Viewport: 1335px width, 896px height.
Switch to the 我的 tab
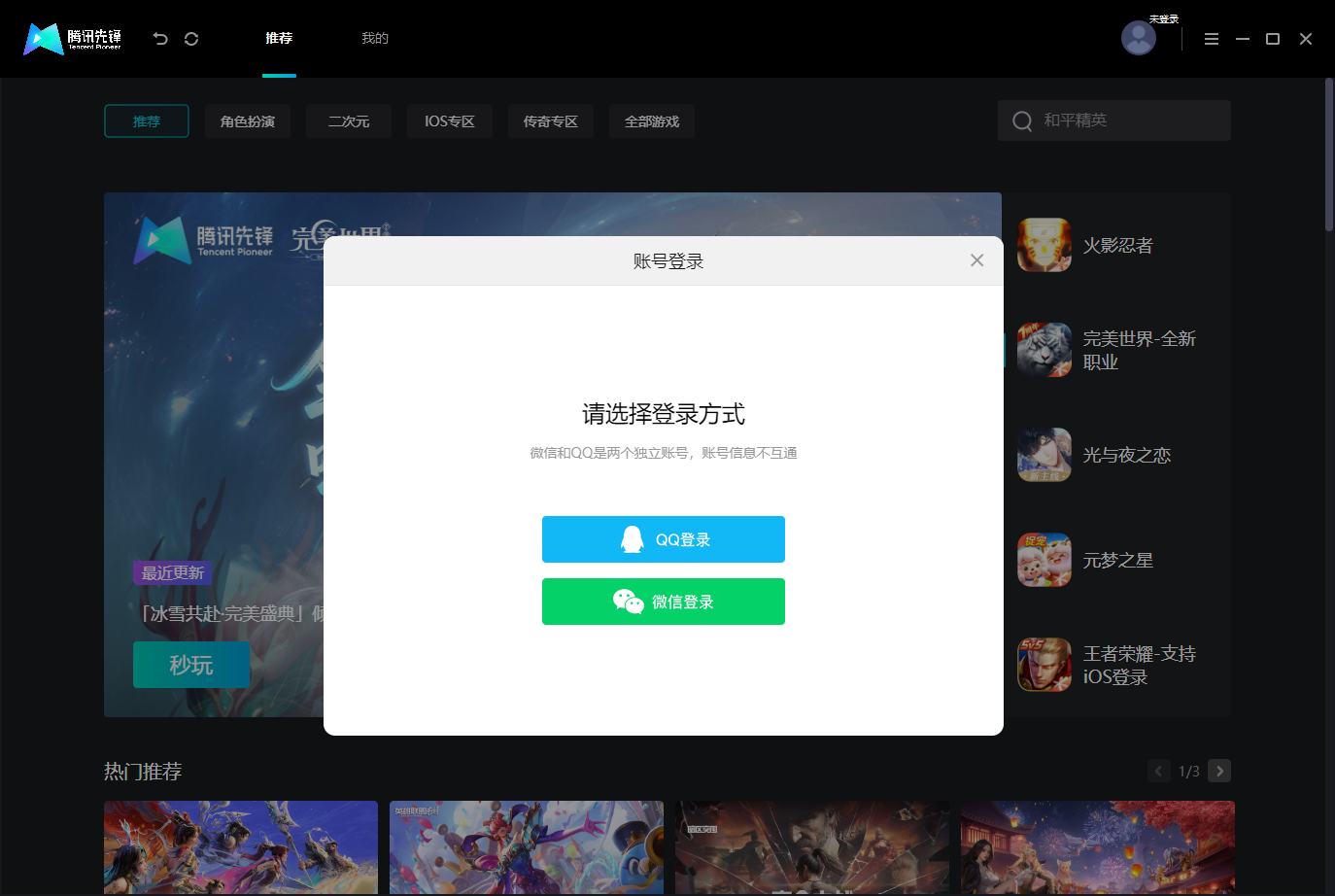(375, 38)
